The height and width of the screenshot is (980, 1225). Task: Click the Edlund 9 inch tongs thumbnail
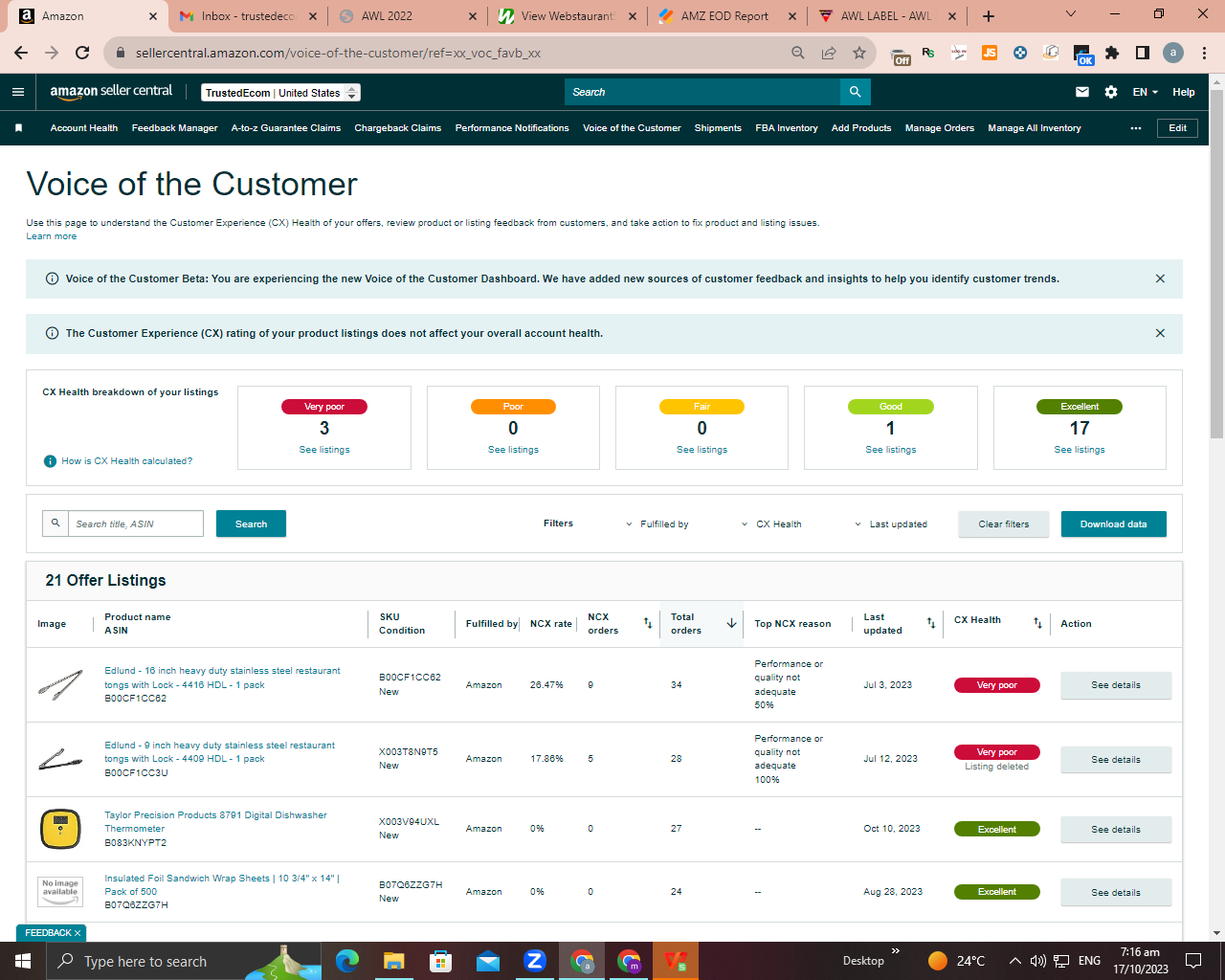click(60, 759)
